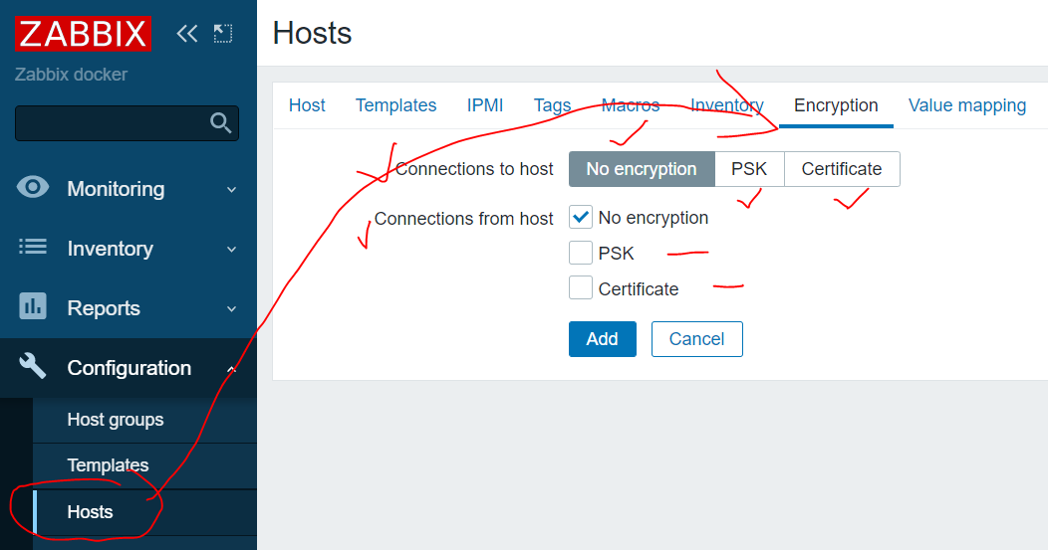Image resolution: width=1048 pixels, height=550 pixels.
Task: Enable Certificate checkbox for connections from host
Action: click(580, 288)
